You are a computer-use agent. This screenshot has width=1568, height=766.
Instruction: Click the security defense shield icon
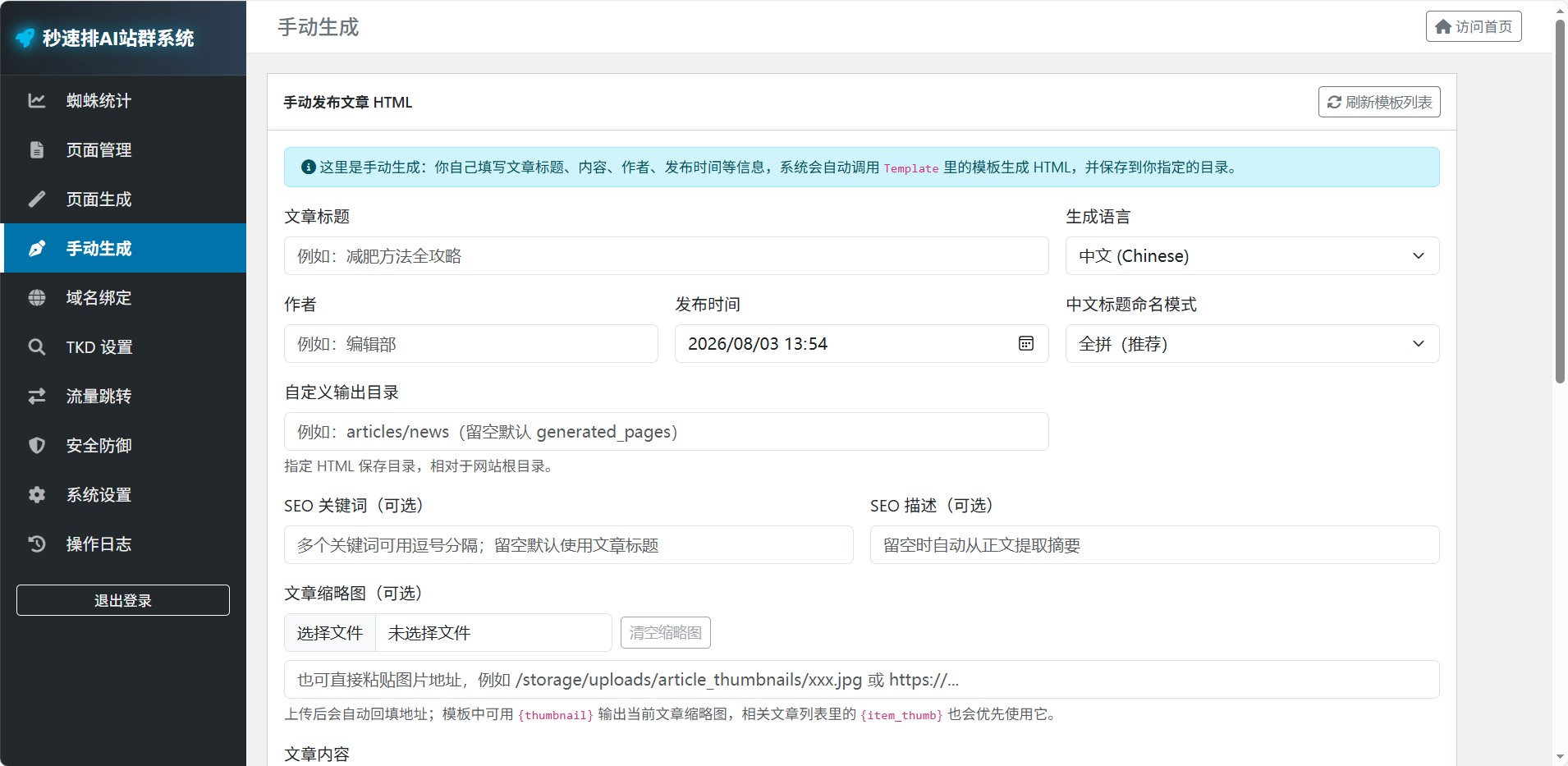[x=37, y=446]
